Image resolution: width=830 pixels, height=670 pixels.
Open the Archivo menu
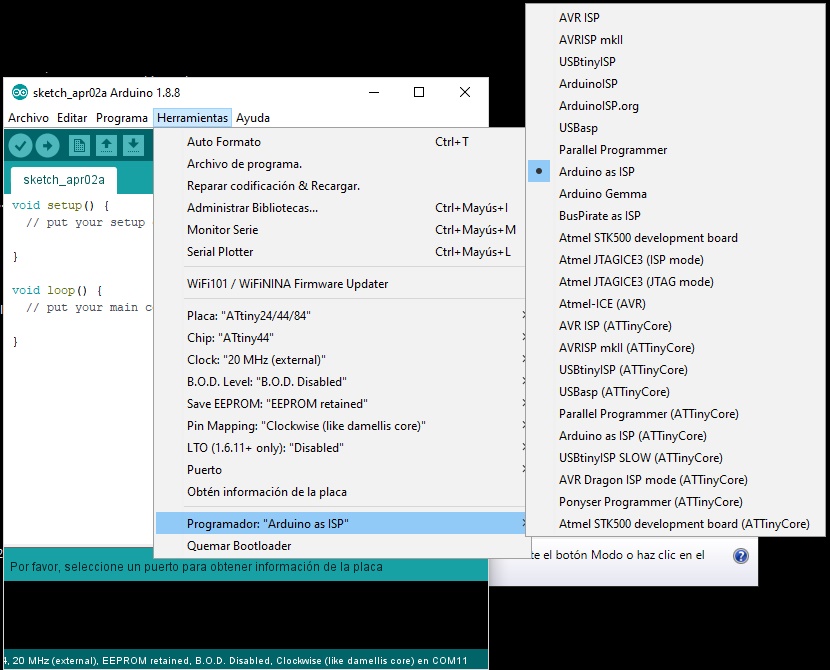point(28,118)
